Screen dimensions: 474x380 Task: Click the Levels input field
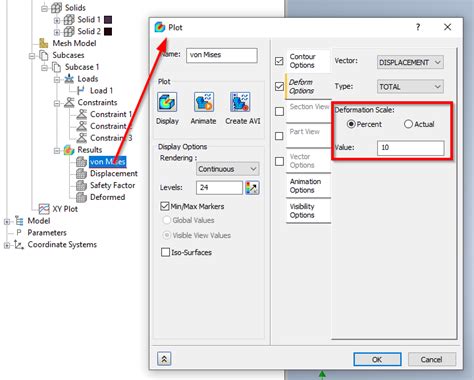click(219, 188)
